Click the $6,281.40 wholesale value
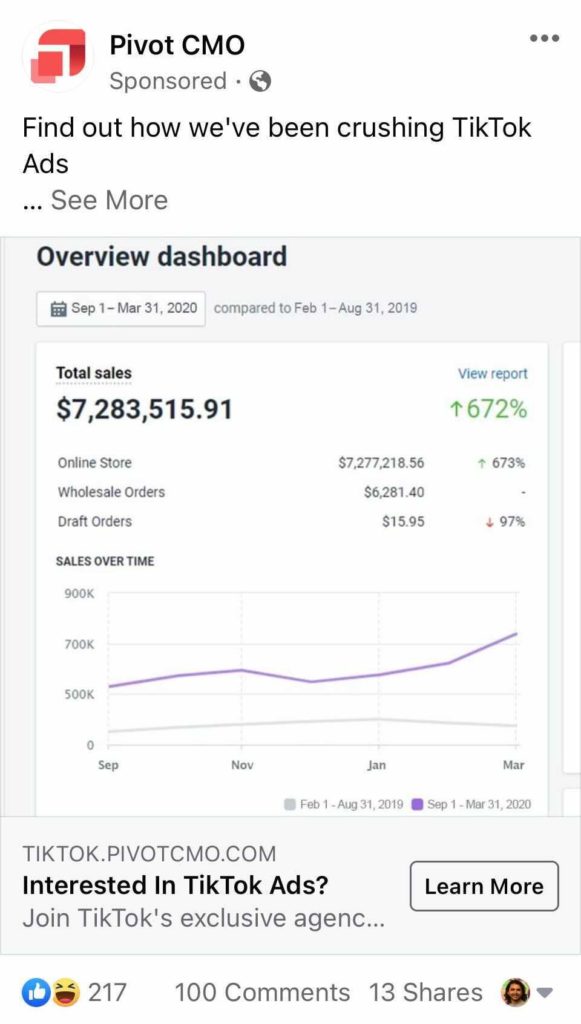 click(394, 492)
